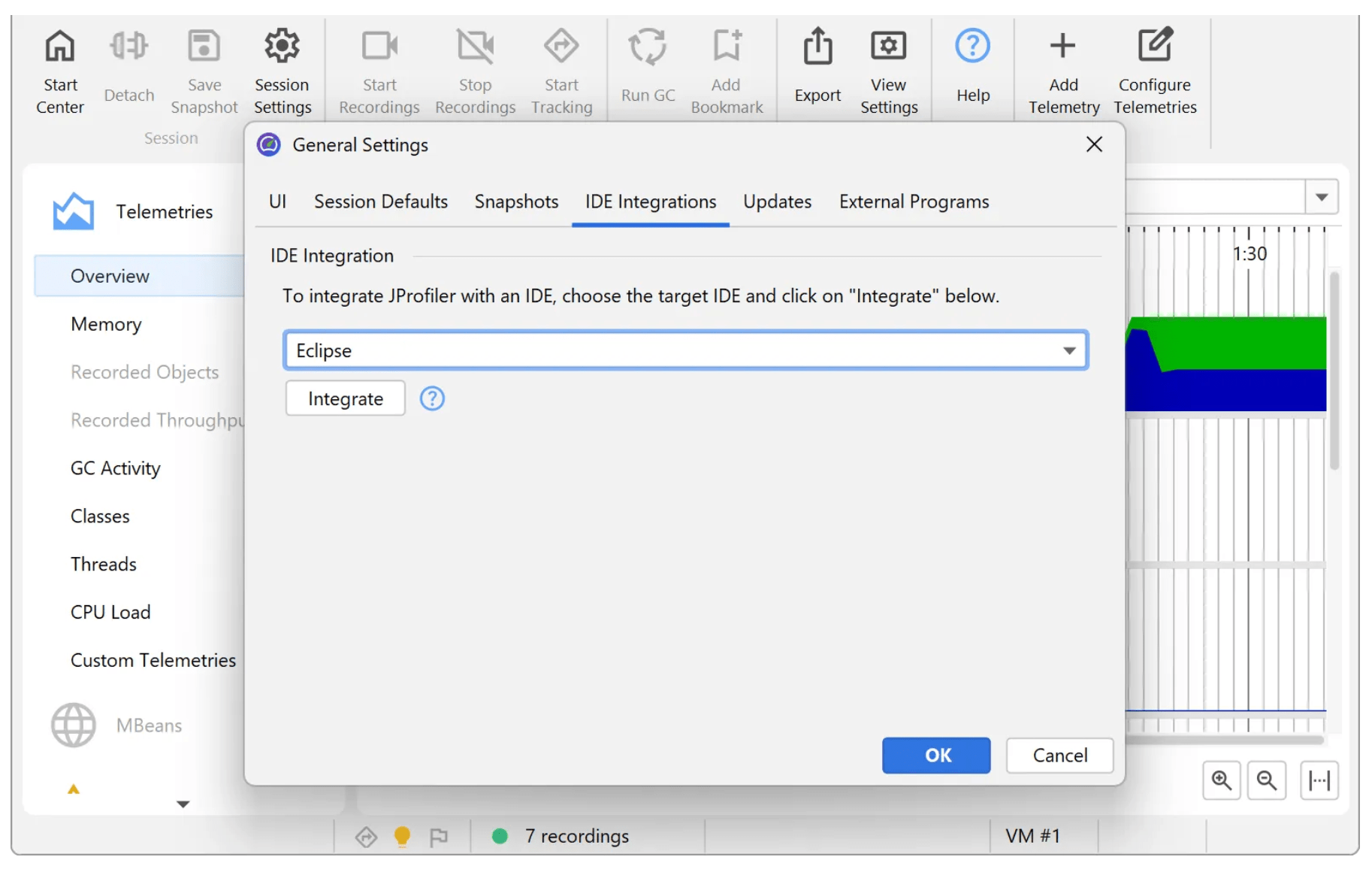Open the Start Center
This screenshot has height=869, width=1372.
[60, 71]
